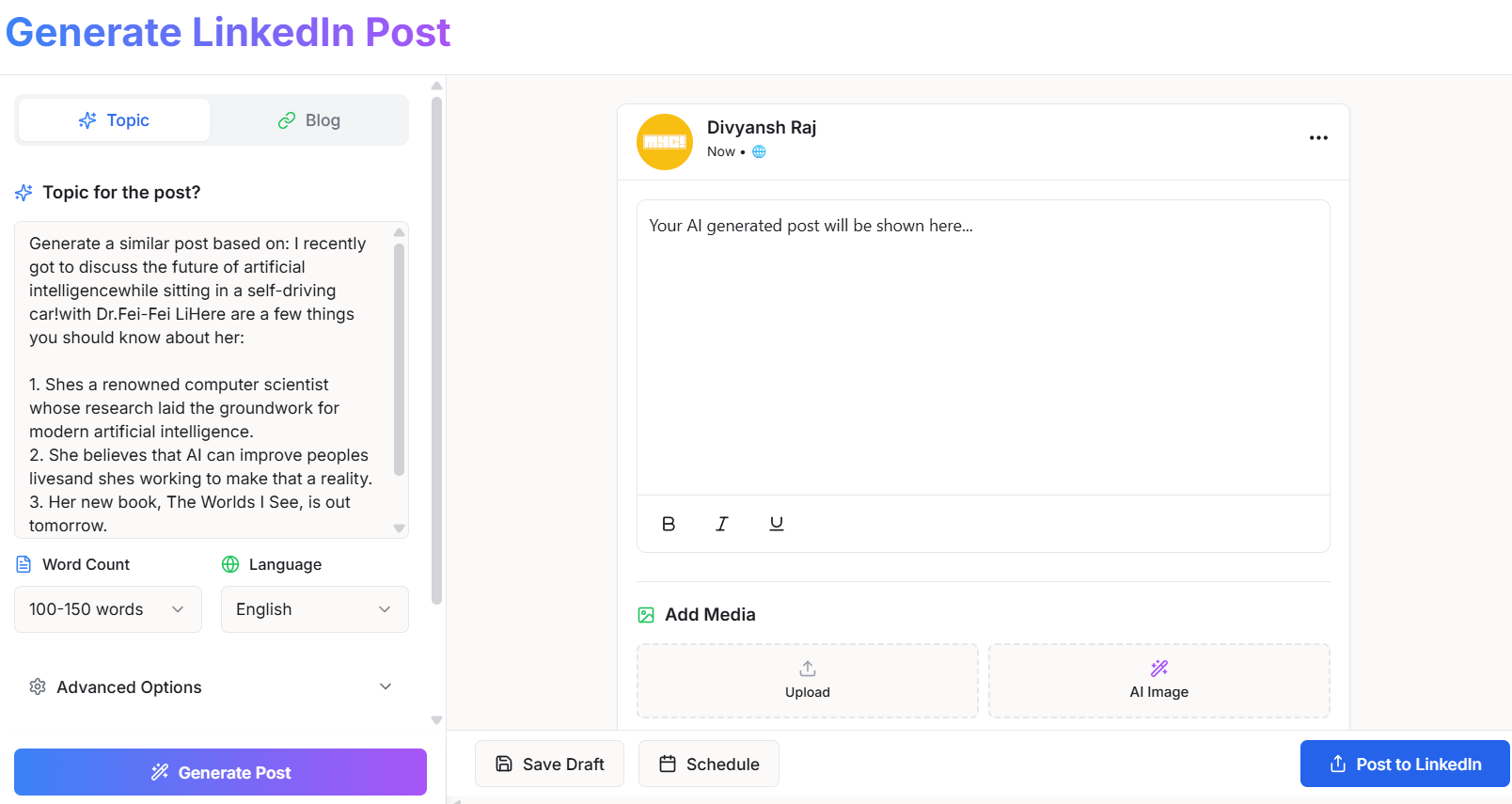This screenshot has width=1512, height=804.
Task: Click the Schedule button
Action: click(709, 764)
